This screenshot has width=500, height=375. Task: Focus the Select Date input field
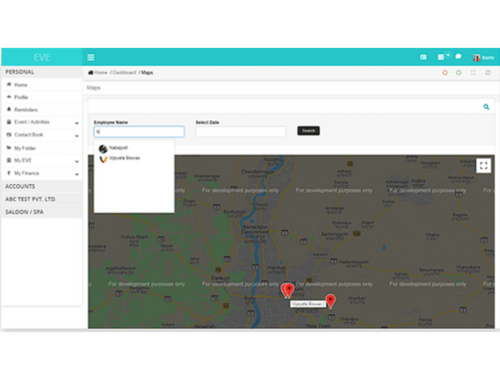[241, 132]
